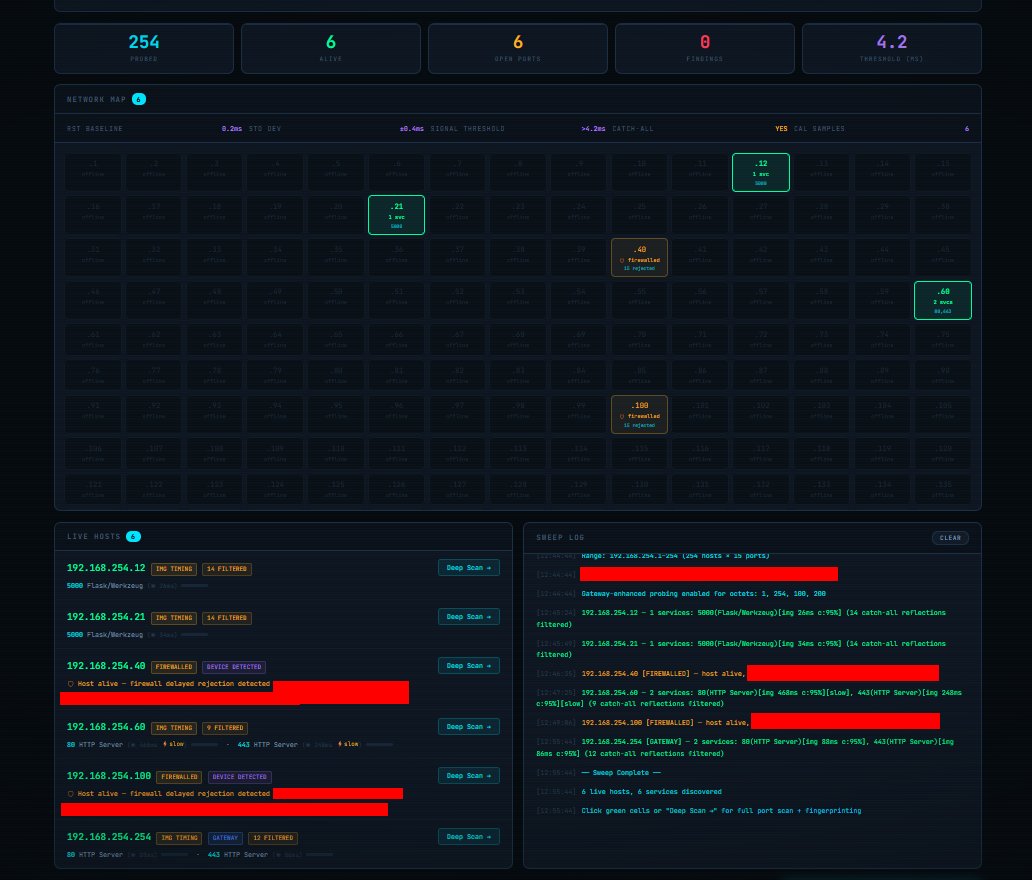Image resolution: width=1032 pixels, height=880 pixels.
Task: Click shield icon under 192.168.254.40
Action: 70,684
